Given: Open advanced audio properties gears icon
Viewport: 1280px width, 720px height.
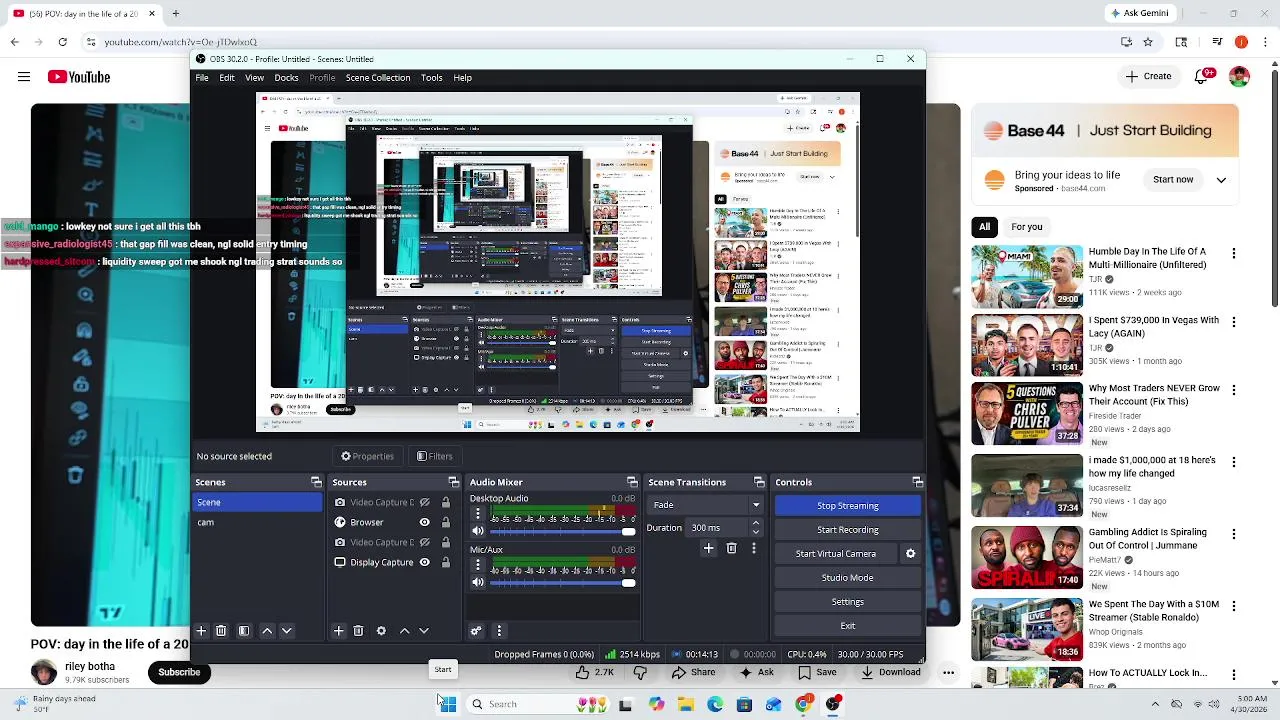Looking at the screenshot, I should 476,631.
